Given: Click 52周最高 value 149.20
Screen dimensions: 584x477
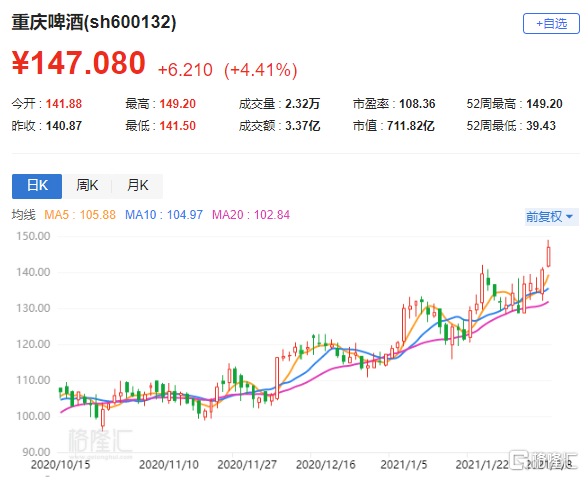Looking at the screenshot, I should [x=544, y=104].
